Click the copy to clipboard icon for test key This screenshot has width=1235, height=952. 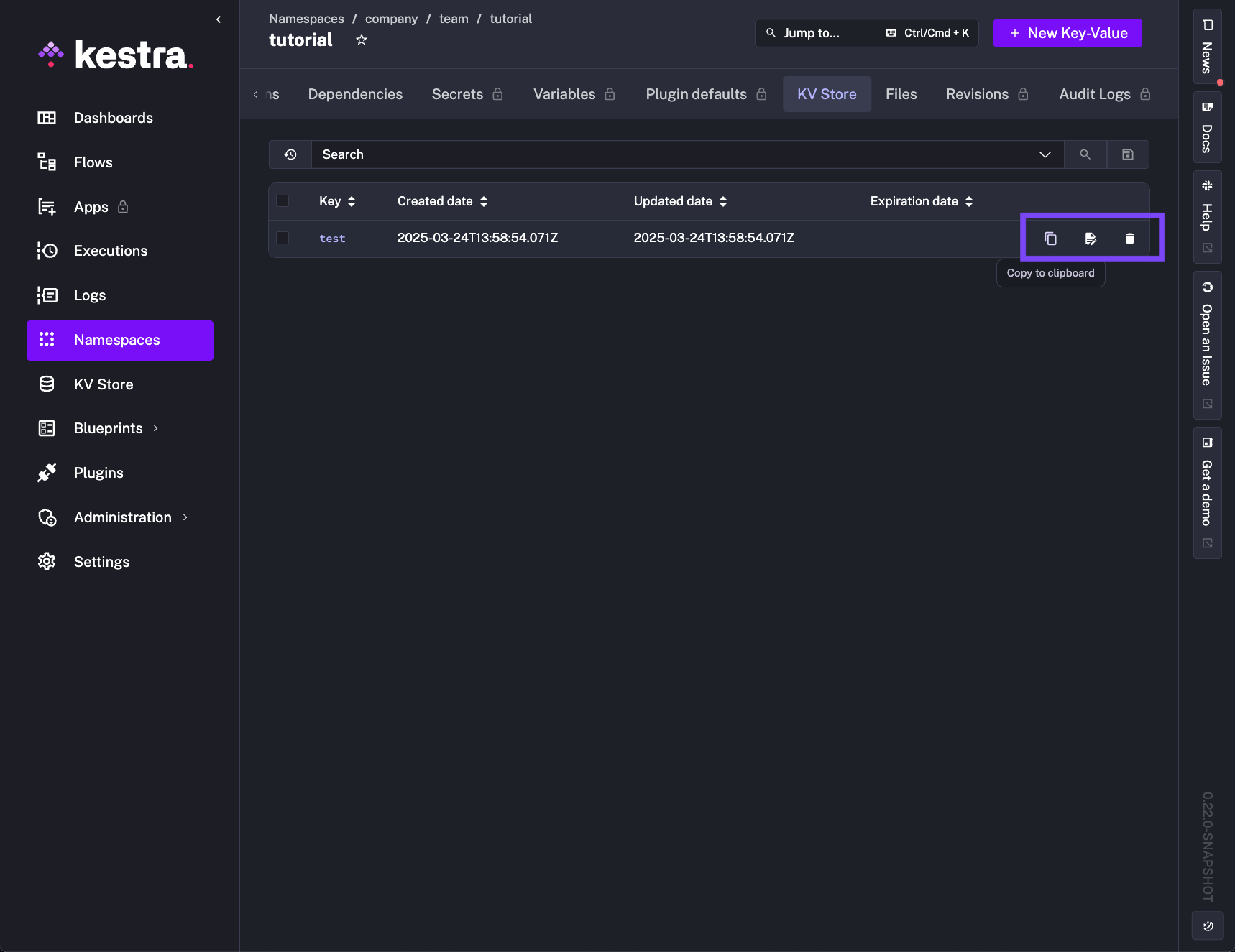[x=1050, y=239]
